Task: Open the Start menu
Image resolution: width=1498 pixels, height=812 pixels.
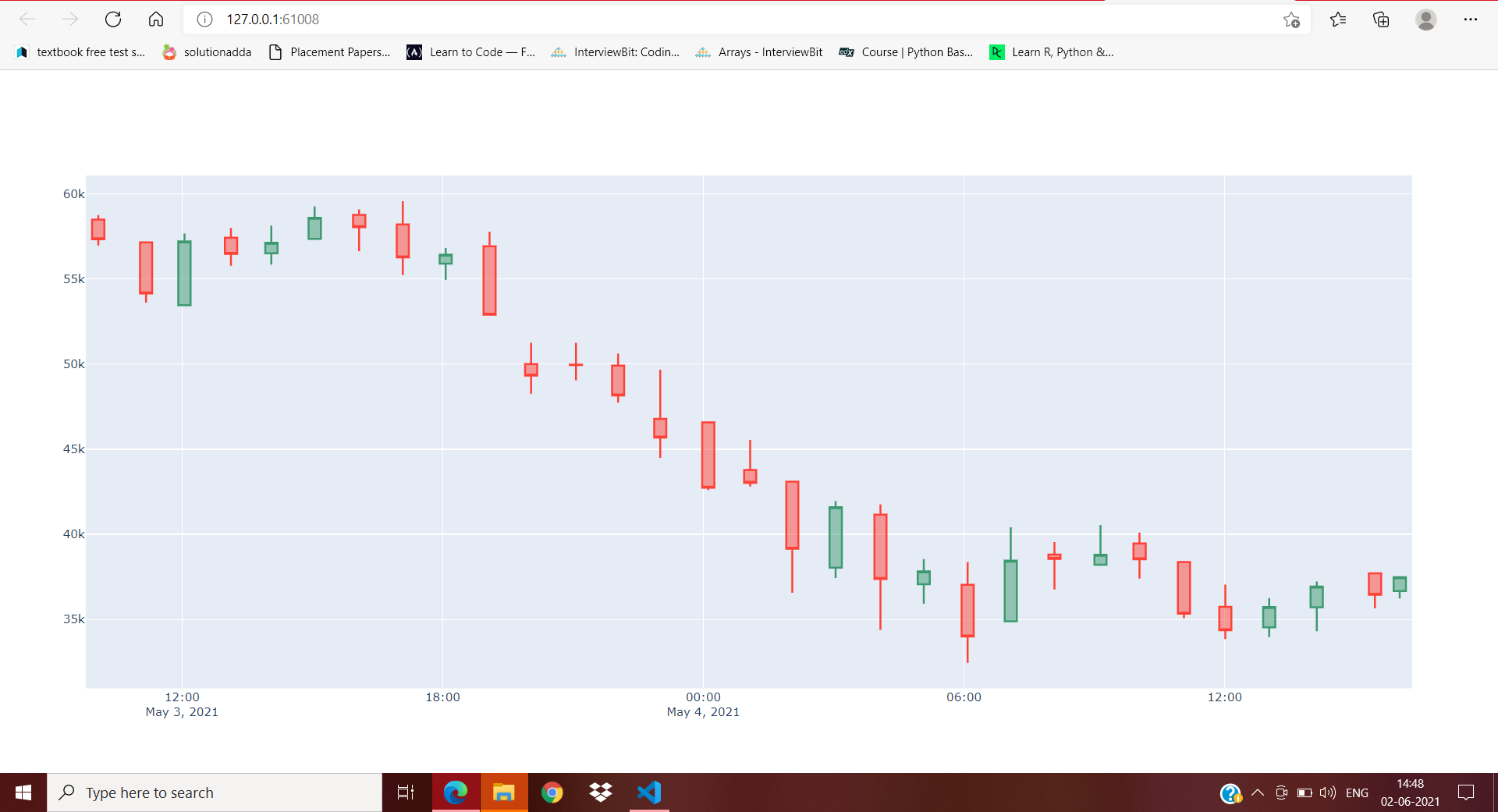Action: click(23, 792)
